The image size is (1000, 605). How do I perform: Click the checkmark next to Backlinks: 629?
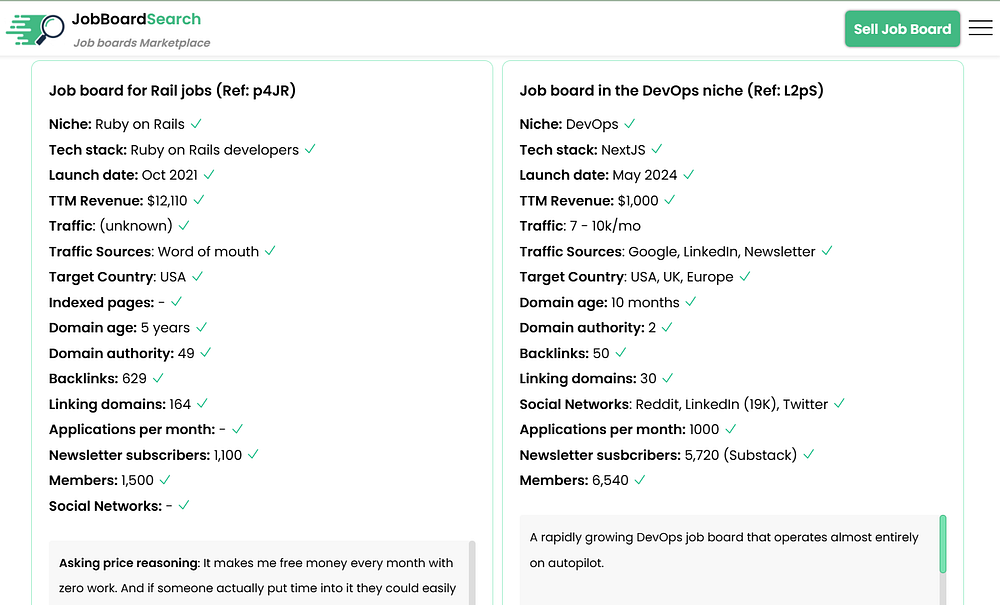tap(158, 378)
